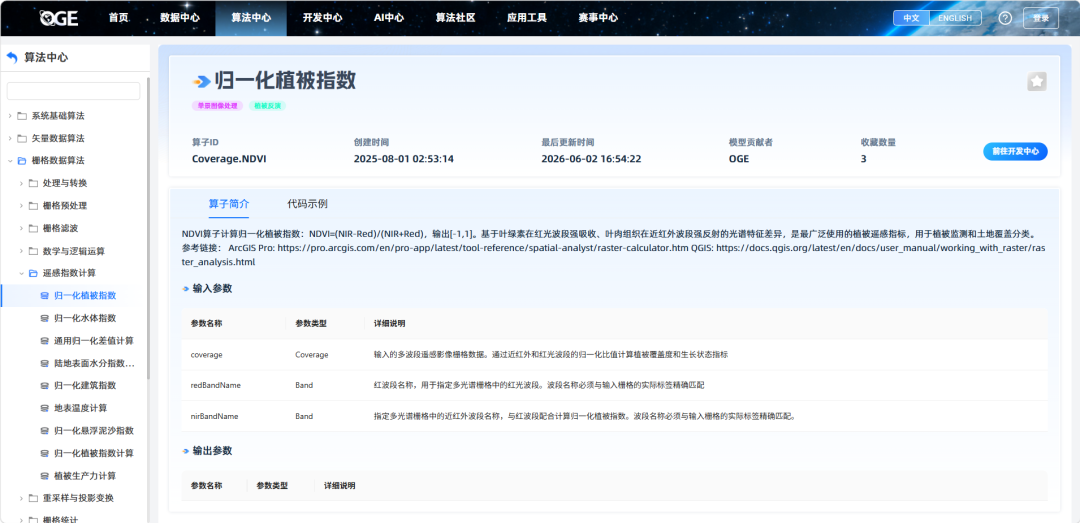Click the icon next to 归一化建筑指数
This screenshot has height=523, width=1080.
click(45, 386)
